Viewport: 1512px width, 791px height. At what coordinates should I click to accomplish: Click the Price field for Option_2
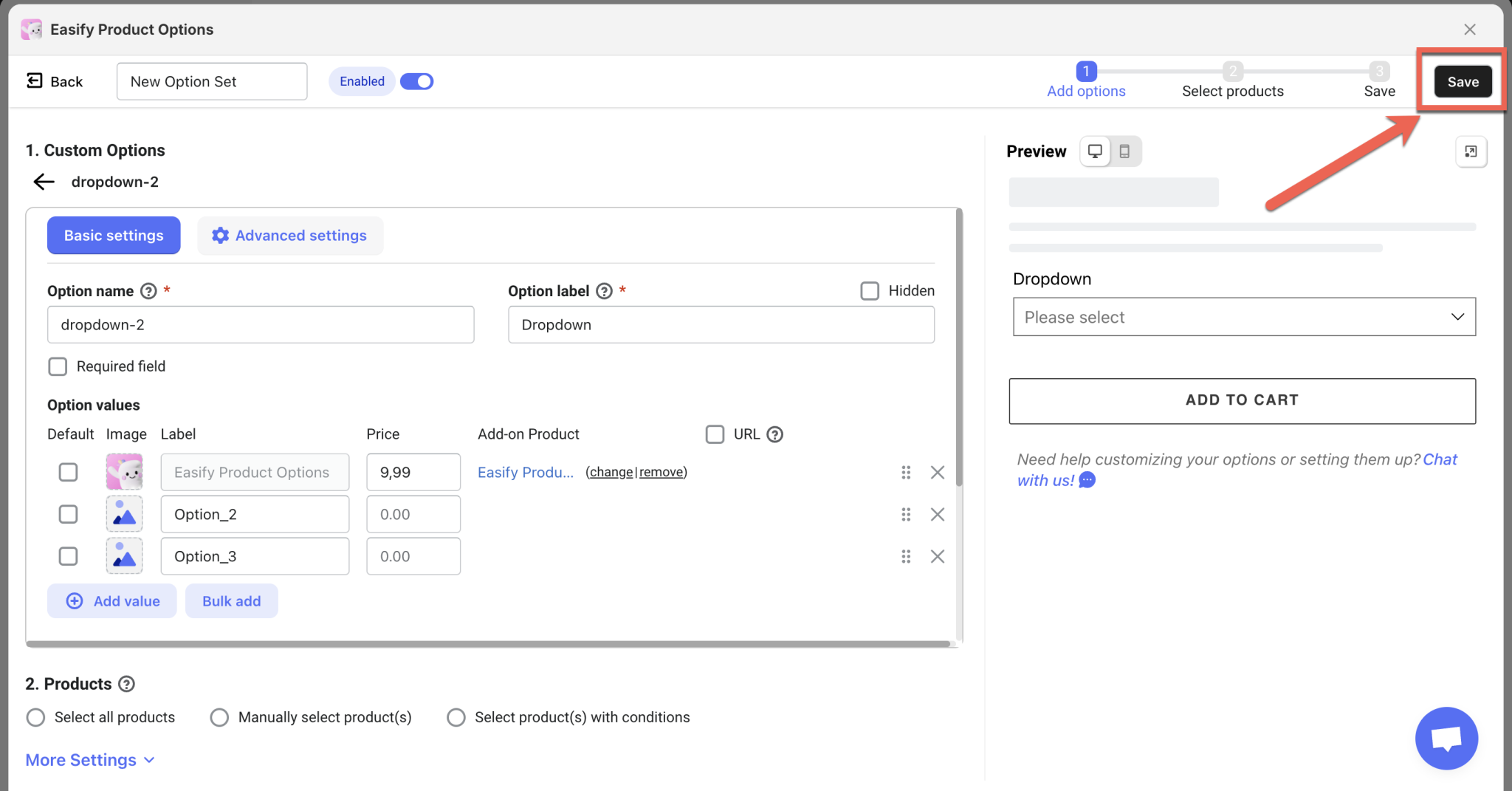[x=413, y=514]
